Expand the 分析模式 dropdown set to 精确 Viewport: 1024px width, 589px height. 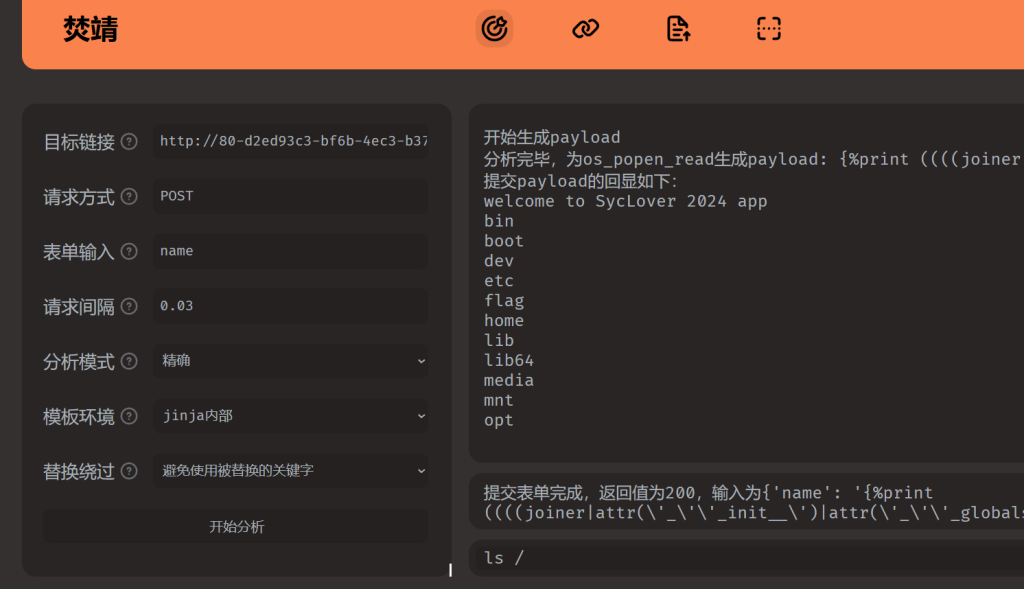pos(291,360)
